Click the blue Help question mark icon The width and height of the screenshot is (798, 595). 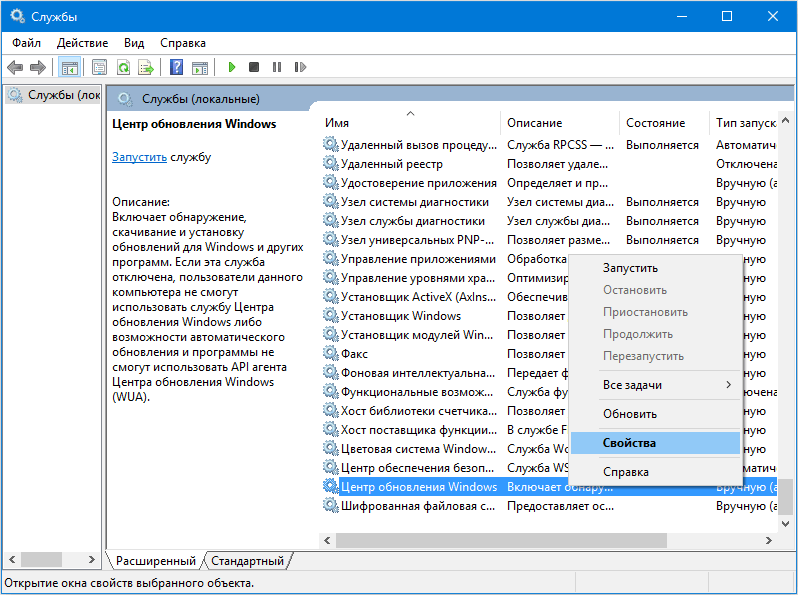pyautogui.click(x=176, y=68)
